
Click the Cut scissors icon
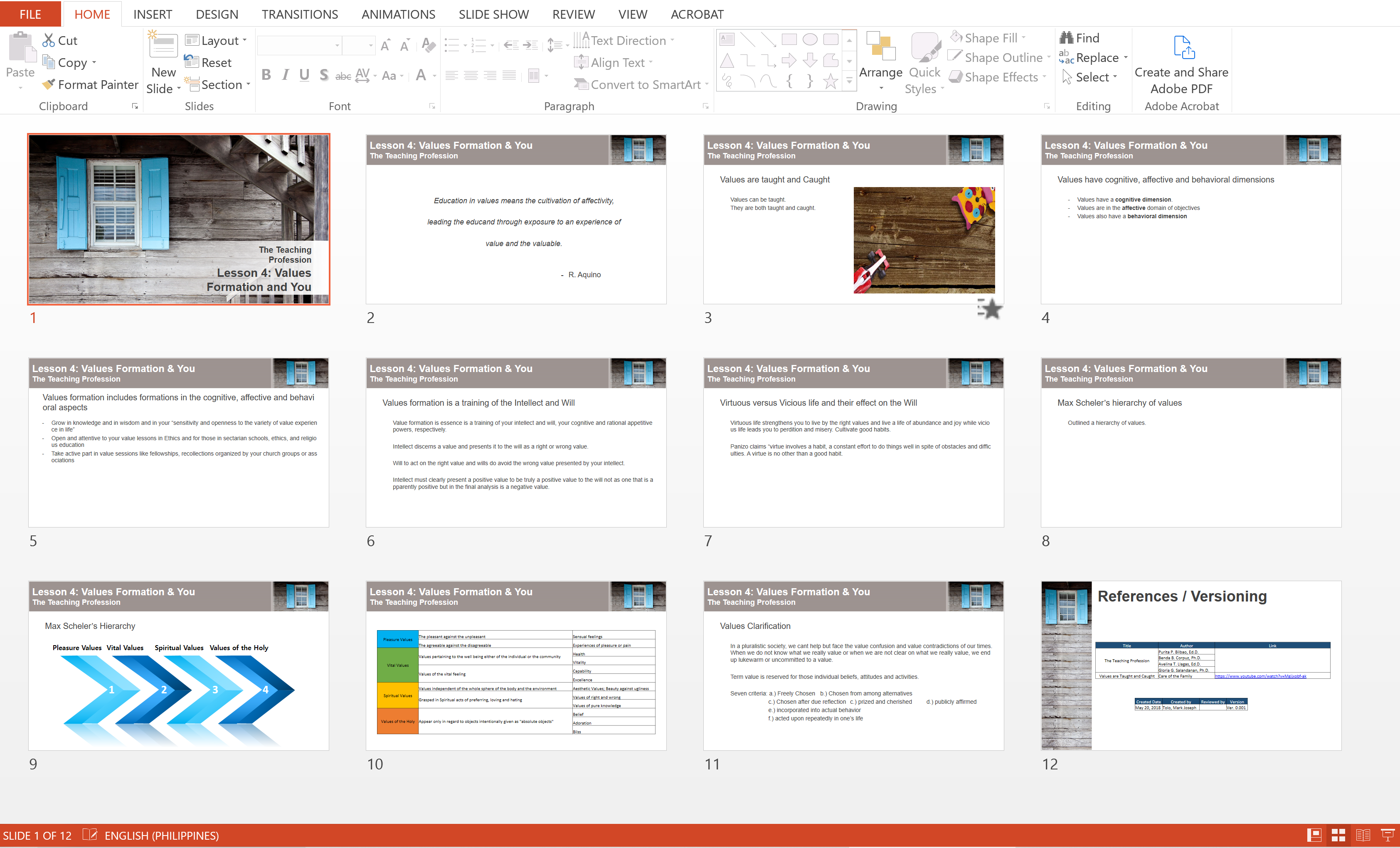coord(49,40)
